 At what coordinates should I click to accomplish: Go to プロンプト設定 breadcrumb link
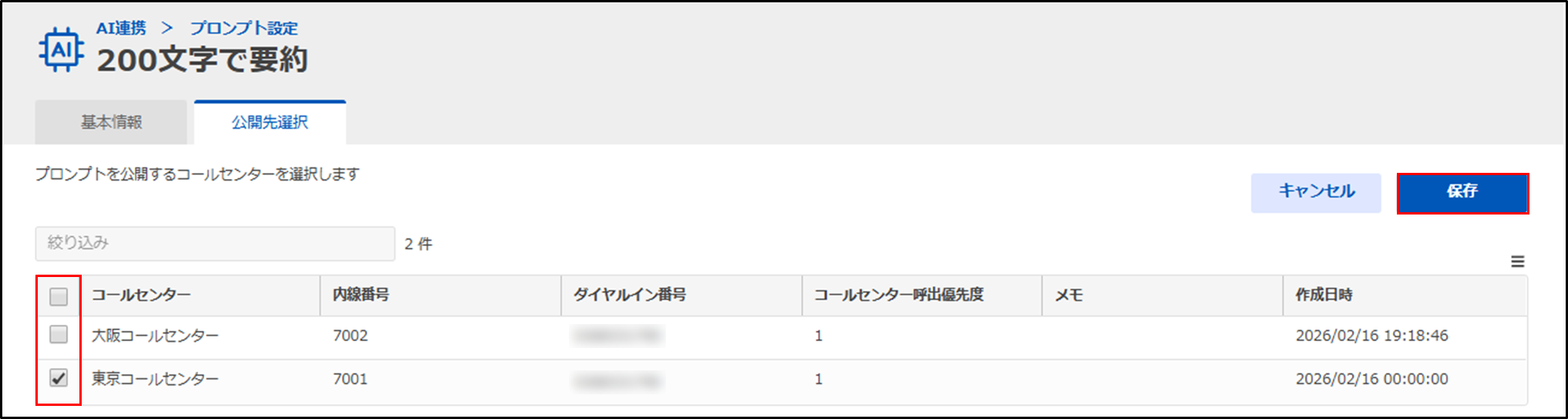[x=244, y=28]
